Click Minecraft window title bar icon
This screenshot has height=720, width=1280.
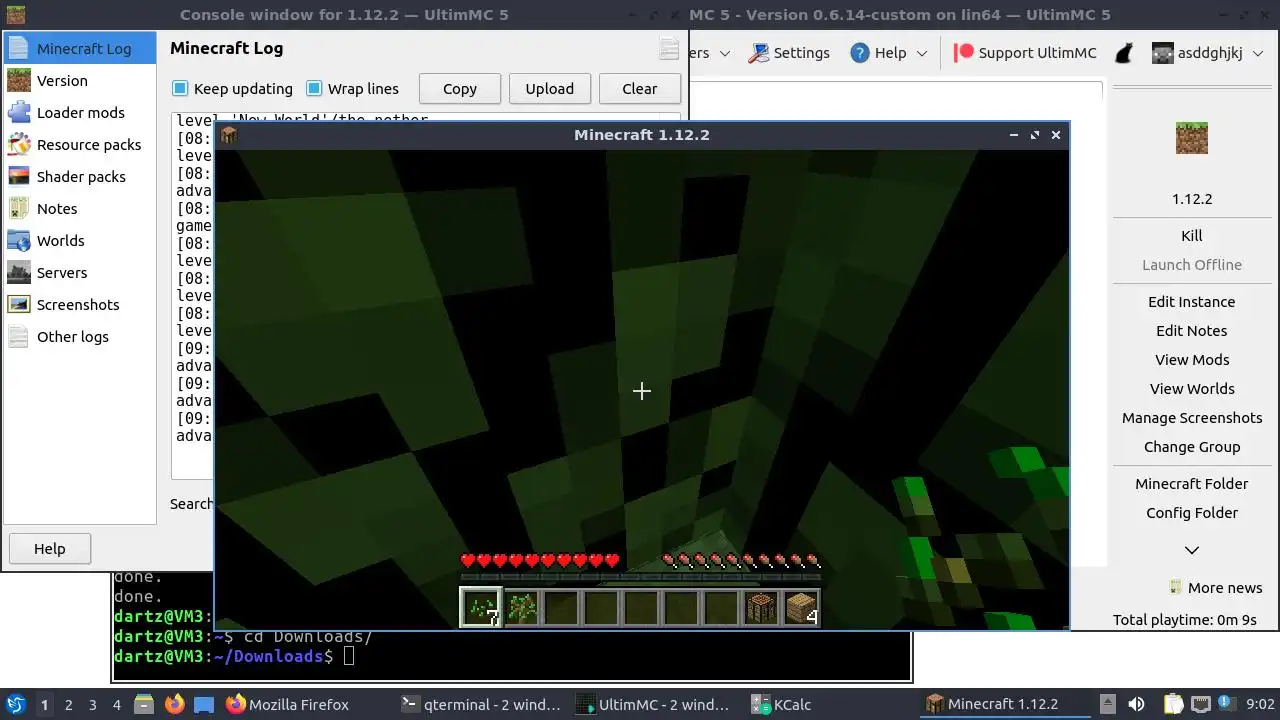(x=229, y=135)
